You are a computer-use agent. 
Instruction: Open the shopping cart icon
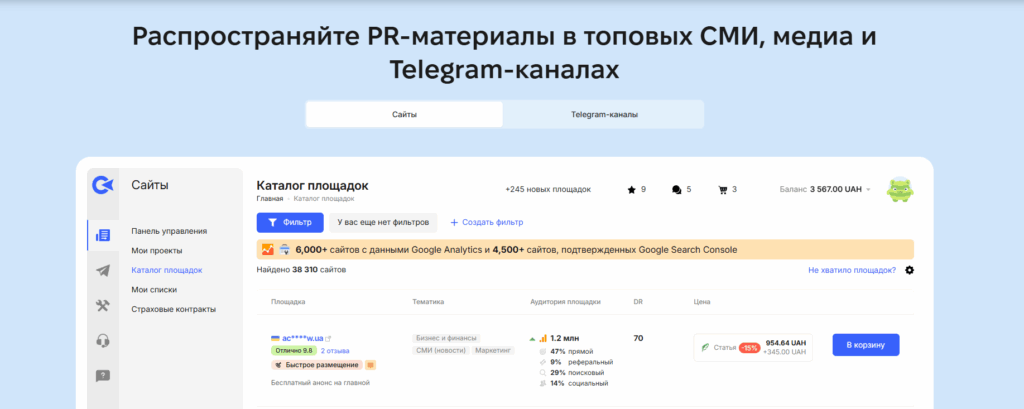tap(722, 189)
